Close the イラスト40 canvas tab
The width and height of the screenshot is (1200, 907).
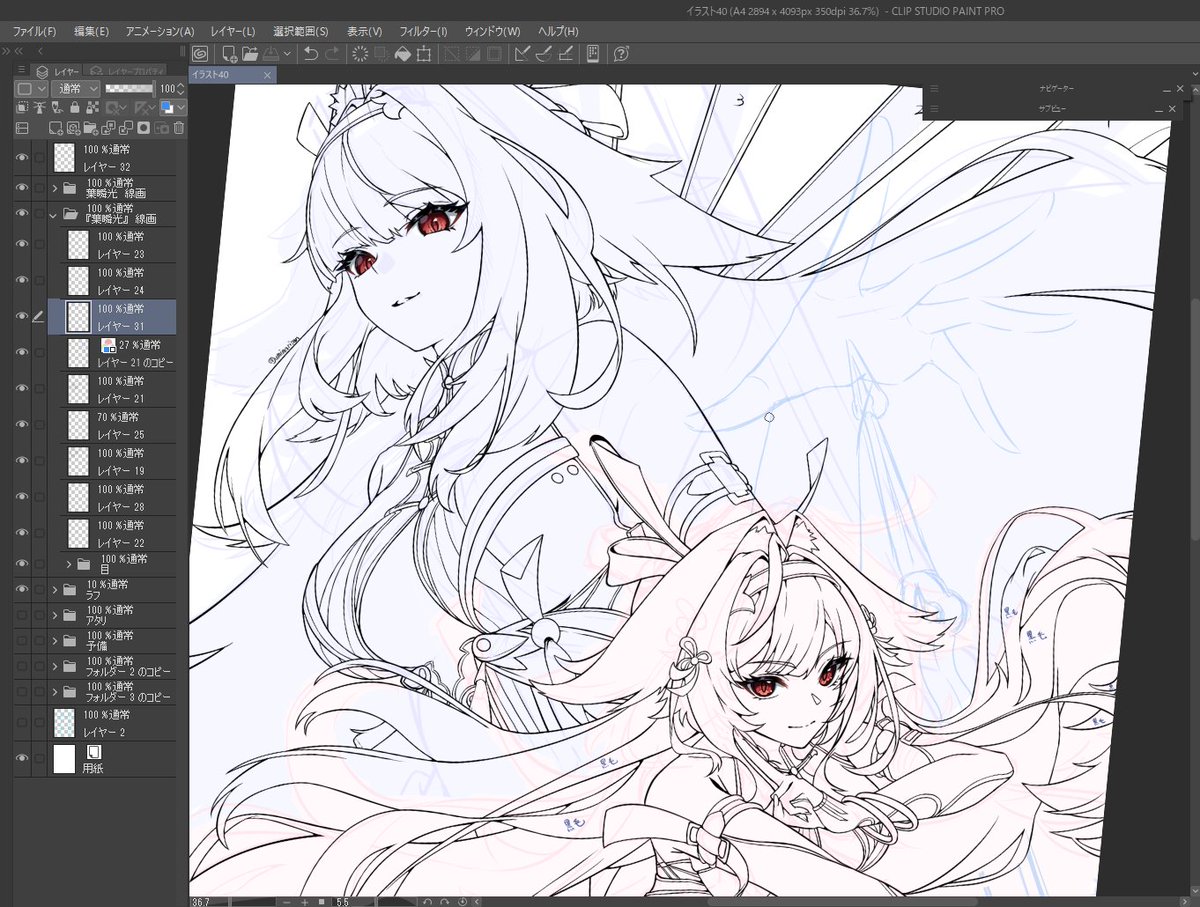point(267,75)
